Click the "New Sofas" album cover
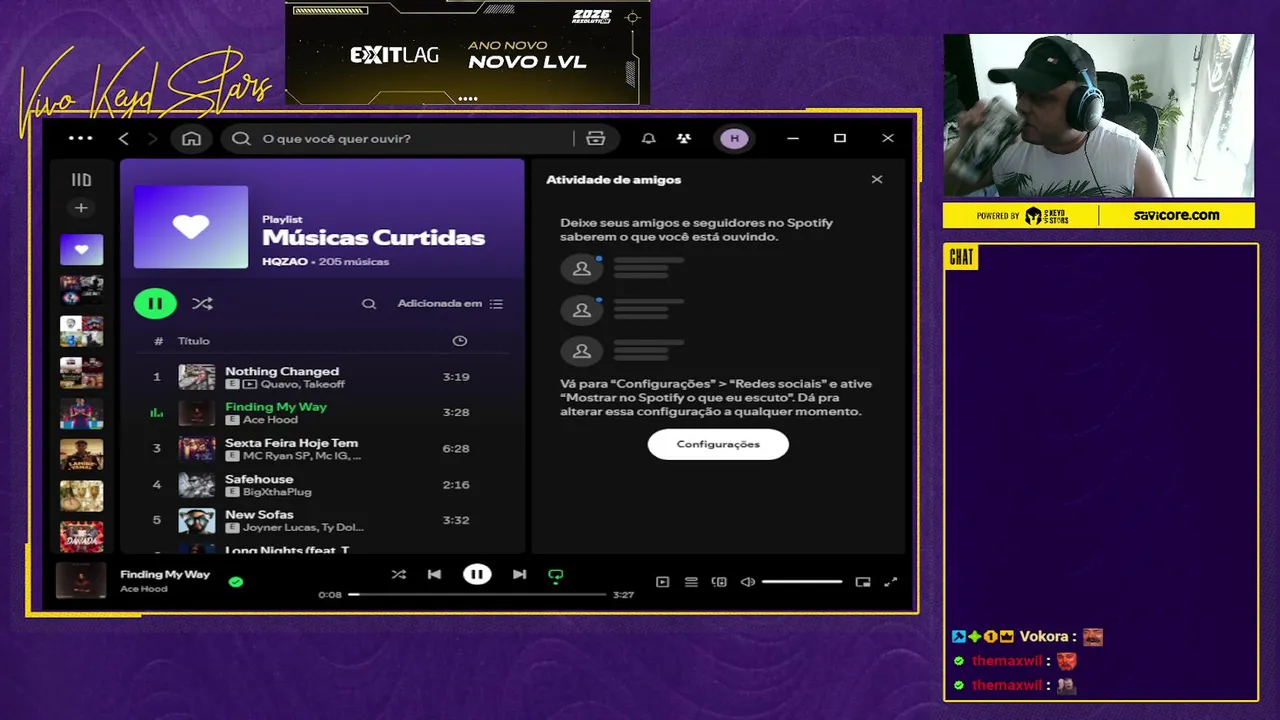 [196, 520]
